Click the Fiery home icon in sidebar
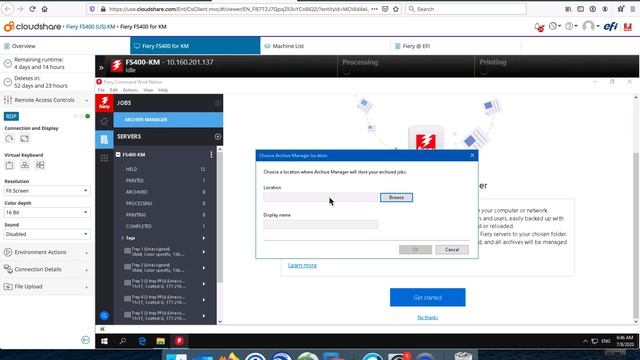 coord(104,121)
